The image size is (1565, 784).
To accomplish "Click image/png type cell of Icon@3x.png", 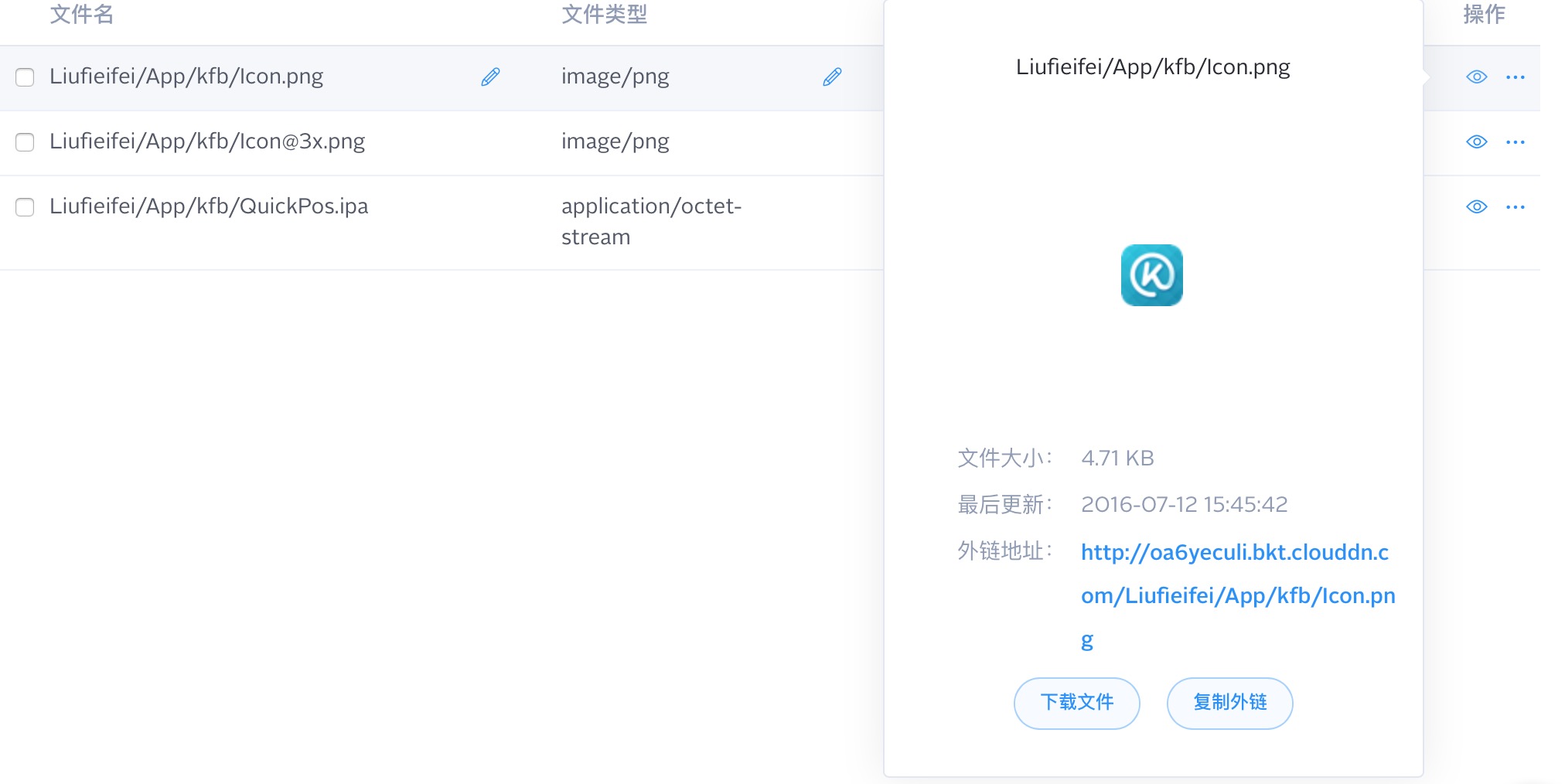I will click(x=615, y=141).
